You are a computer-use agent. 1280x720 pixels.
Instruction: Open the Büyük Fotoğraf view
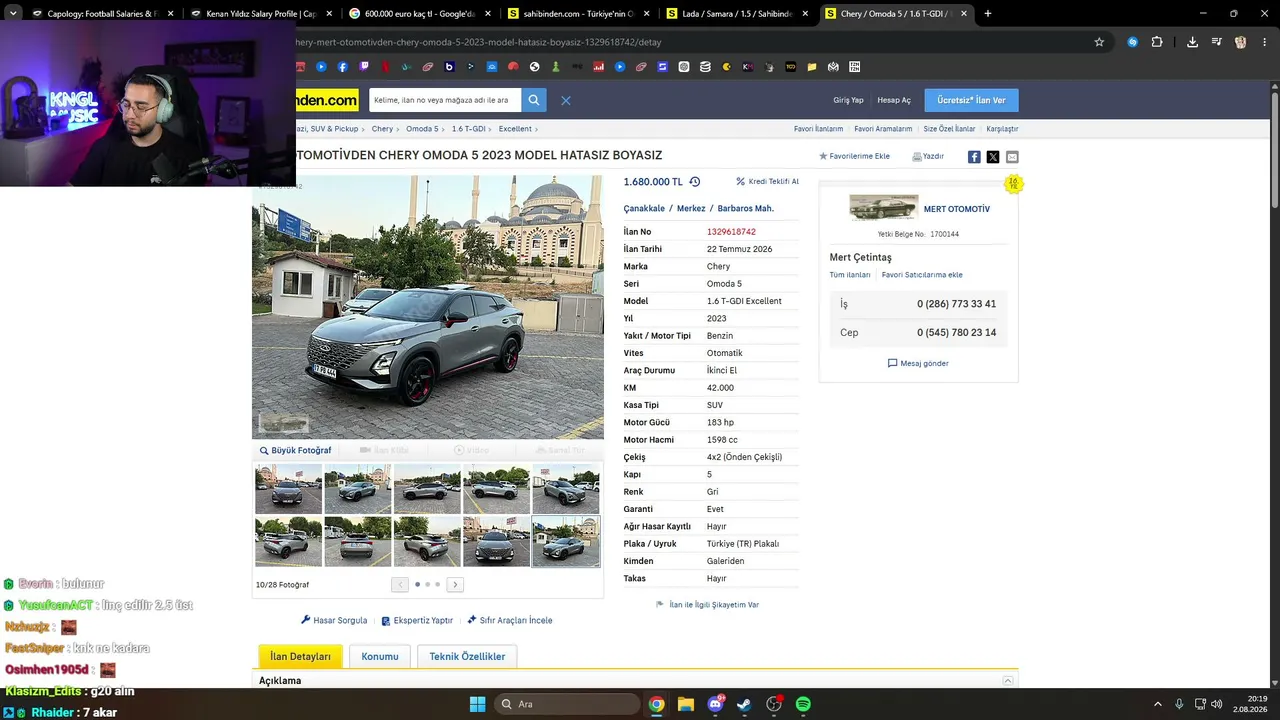click(295, 450)
